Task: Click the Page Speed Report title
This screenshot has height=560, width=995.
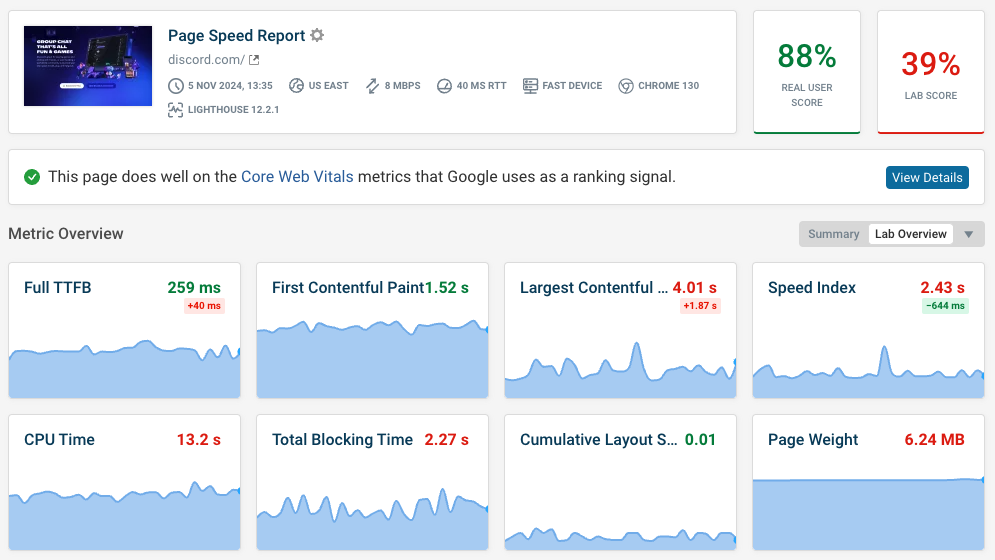Action: (237, 36)
